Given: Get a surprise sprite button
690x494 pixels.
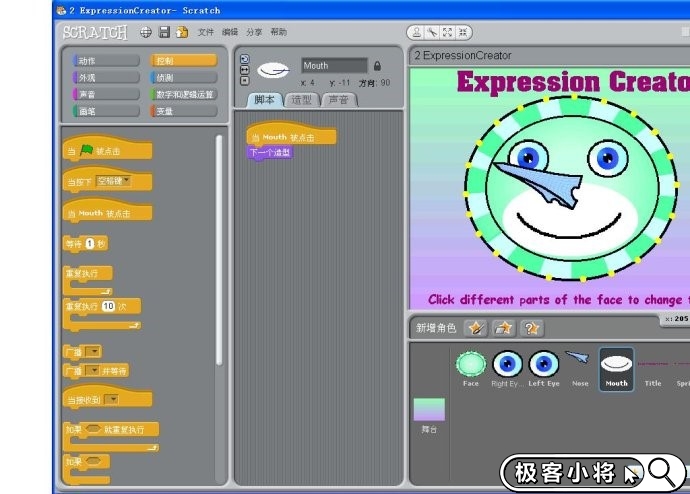Looking at the screenshot, I should tap(532, 328).
